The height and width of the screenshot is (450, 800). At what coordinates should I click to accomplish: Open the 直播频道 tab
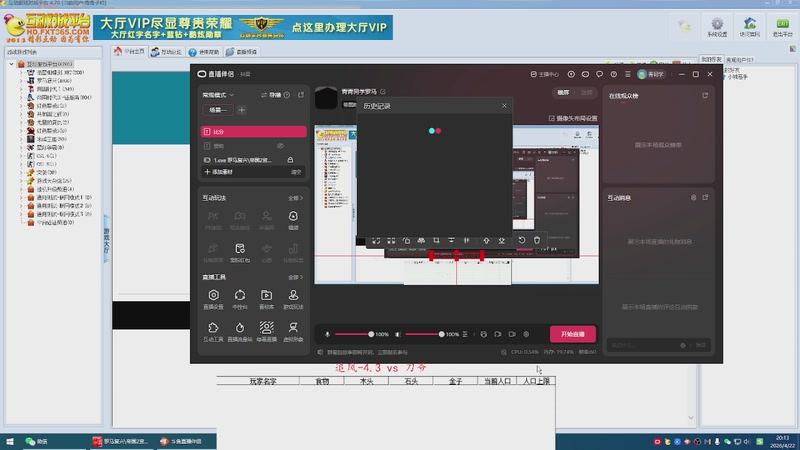[242, 52]
